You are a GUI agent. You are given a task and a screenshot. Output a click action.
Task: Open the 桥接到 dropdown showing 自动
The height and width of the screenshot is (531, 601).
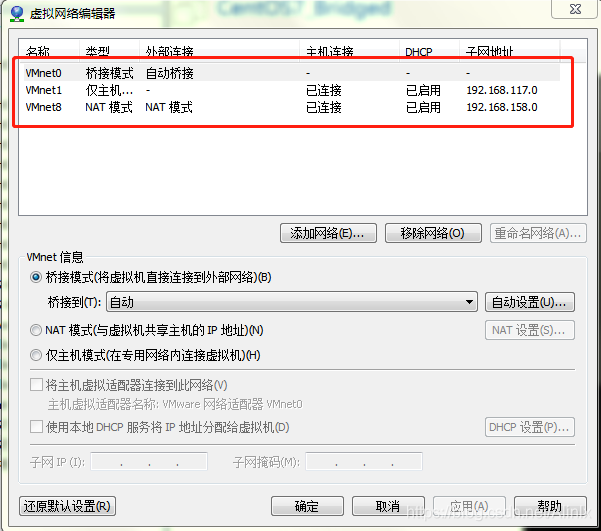(292, 302)
